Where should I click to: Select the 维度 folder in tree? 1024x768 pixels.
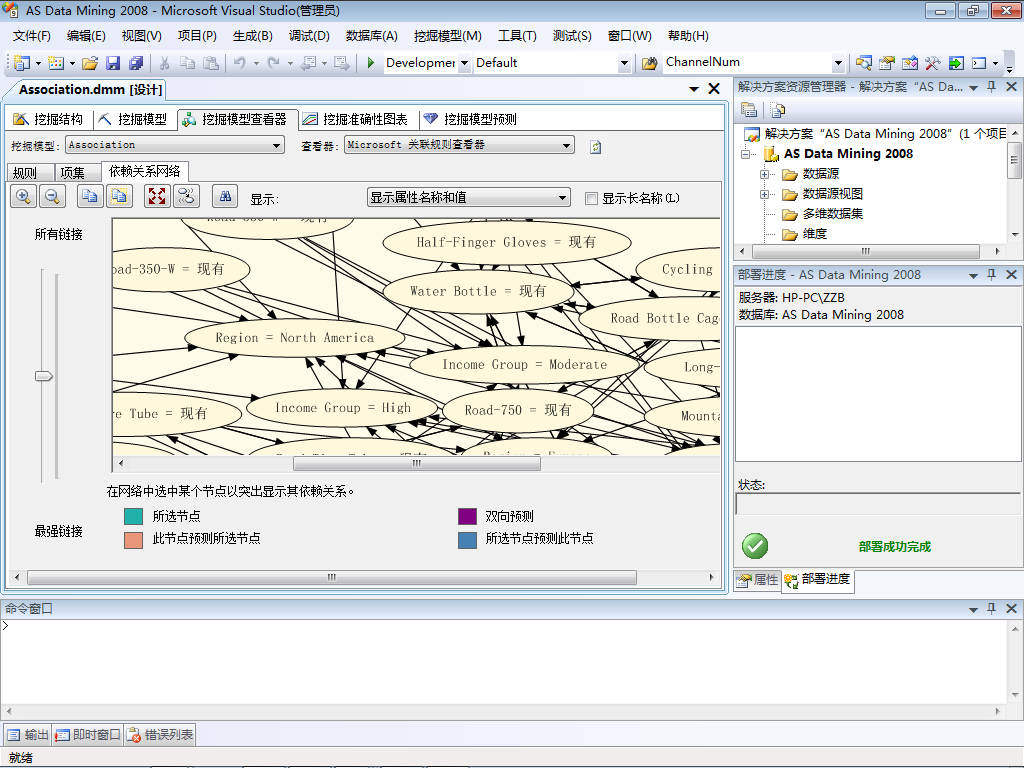click(x=814, y=234)
